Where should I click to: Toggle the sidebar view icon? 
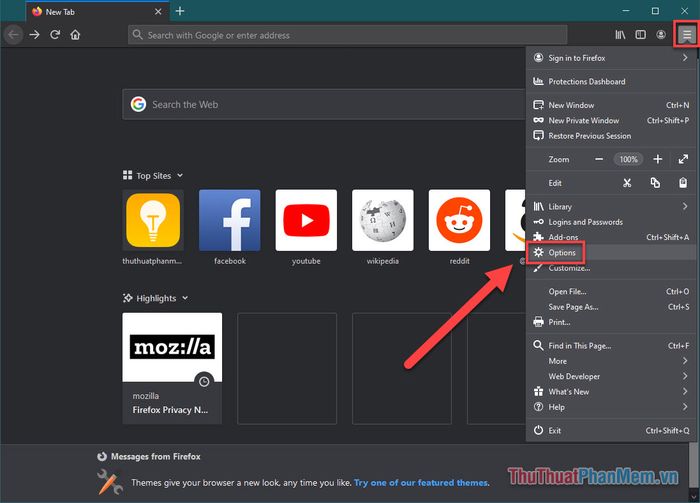click(x=641, y=35)
